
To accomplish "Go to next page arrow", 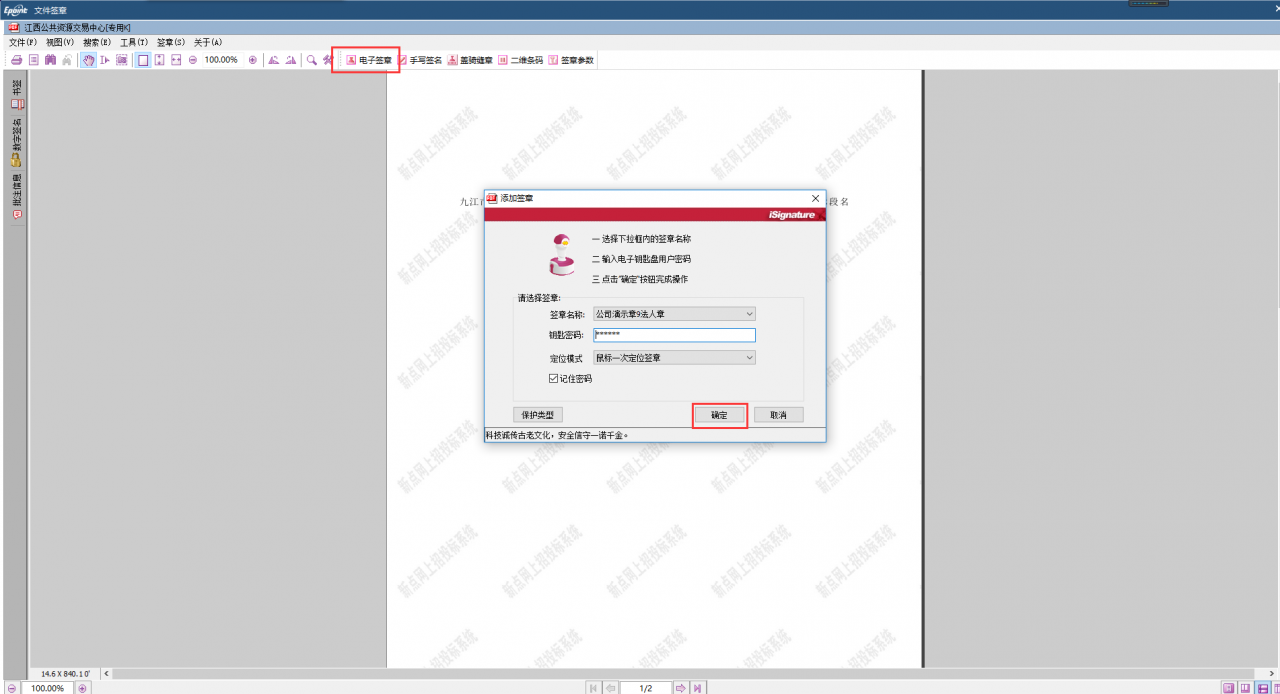I will (680, 688).
